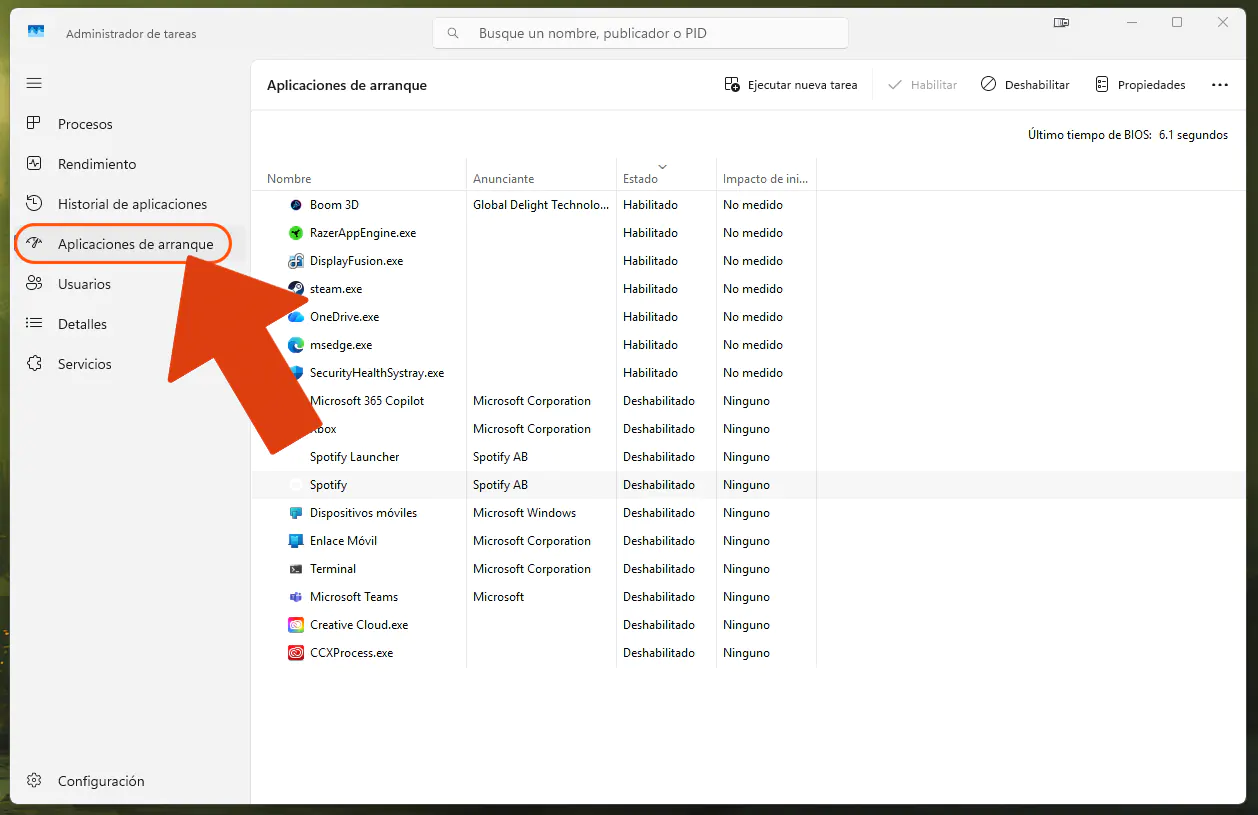Open the Procesos section
The height and width of the screenshot is (815, 1258).
coord(85,124)
